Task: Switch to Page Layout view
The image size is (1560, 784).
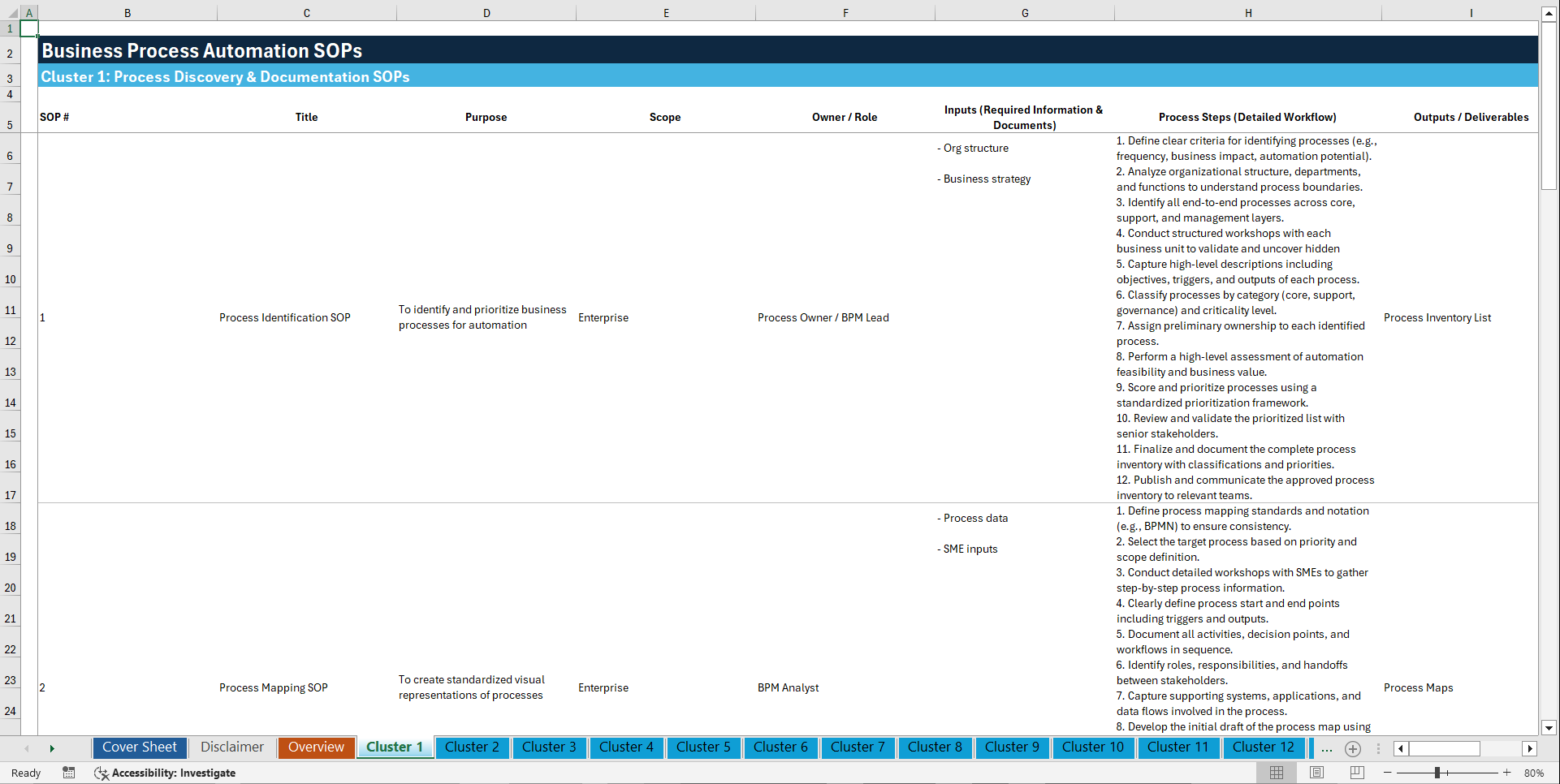Action: (1317, 773)
